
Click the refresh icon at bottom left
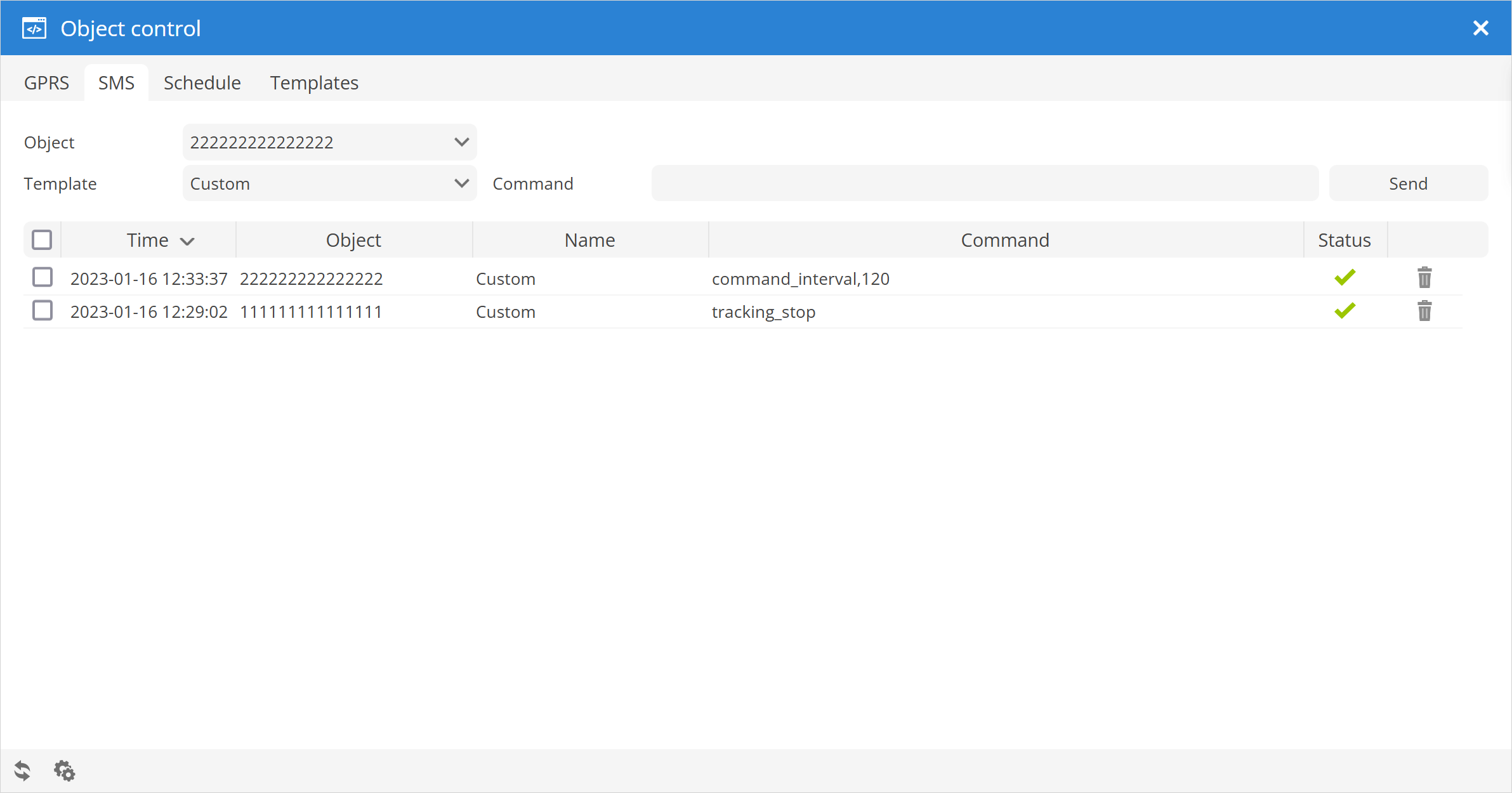click(22, 770)
